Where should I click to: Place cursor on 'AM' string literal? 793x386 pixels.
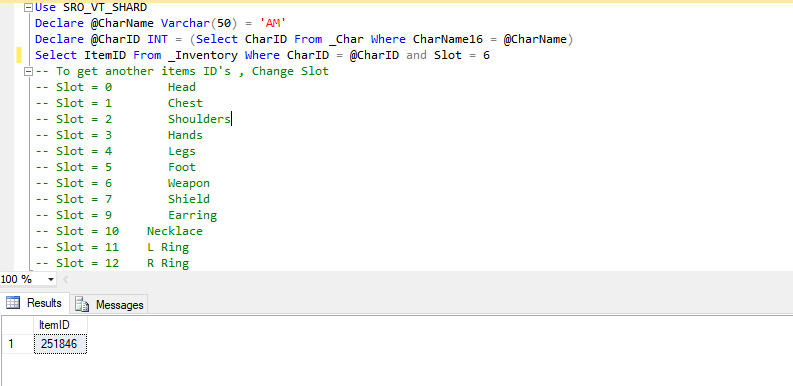[x=273, y=23]
